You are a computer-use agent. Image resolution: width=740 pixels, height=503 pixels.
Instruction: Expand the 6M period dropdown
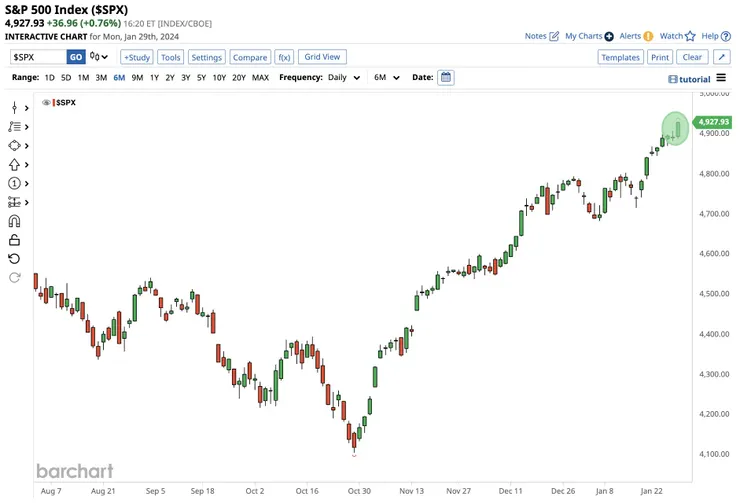click(387, 77)
